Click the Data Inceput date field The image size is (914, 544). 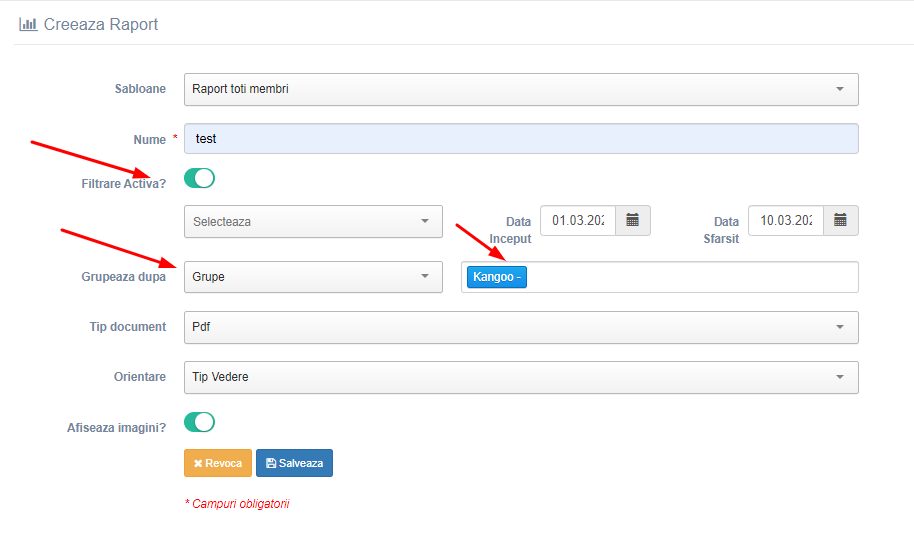click(x=578, y=220)
